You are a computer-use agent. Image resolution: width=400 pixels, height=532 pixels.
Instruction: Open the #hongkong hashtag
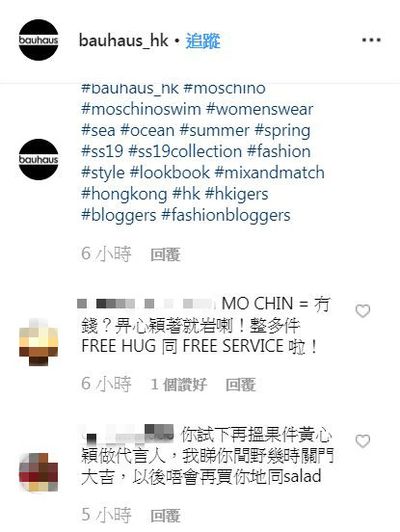[x=124, y=194]
